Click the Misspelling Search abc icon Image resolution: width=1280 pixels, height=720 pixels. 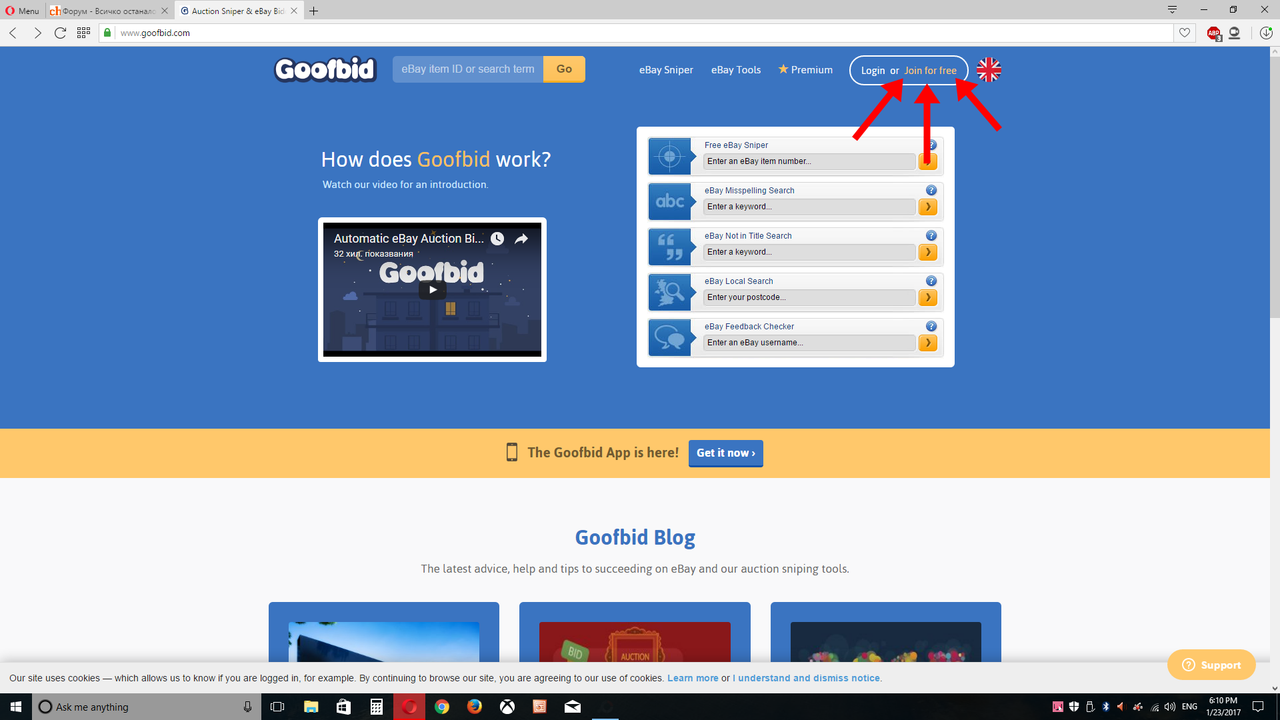(670, 201)
